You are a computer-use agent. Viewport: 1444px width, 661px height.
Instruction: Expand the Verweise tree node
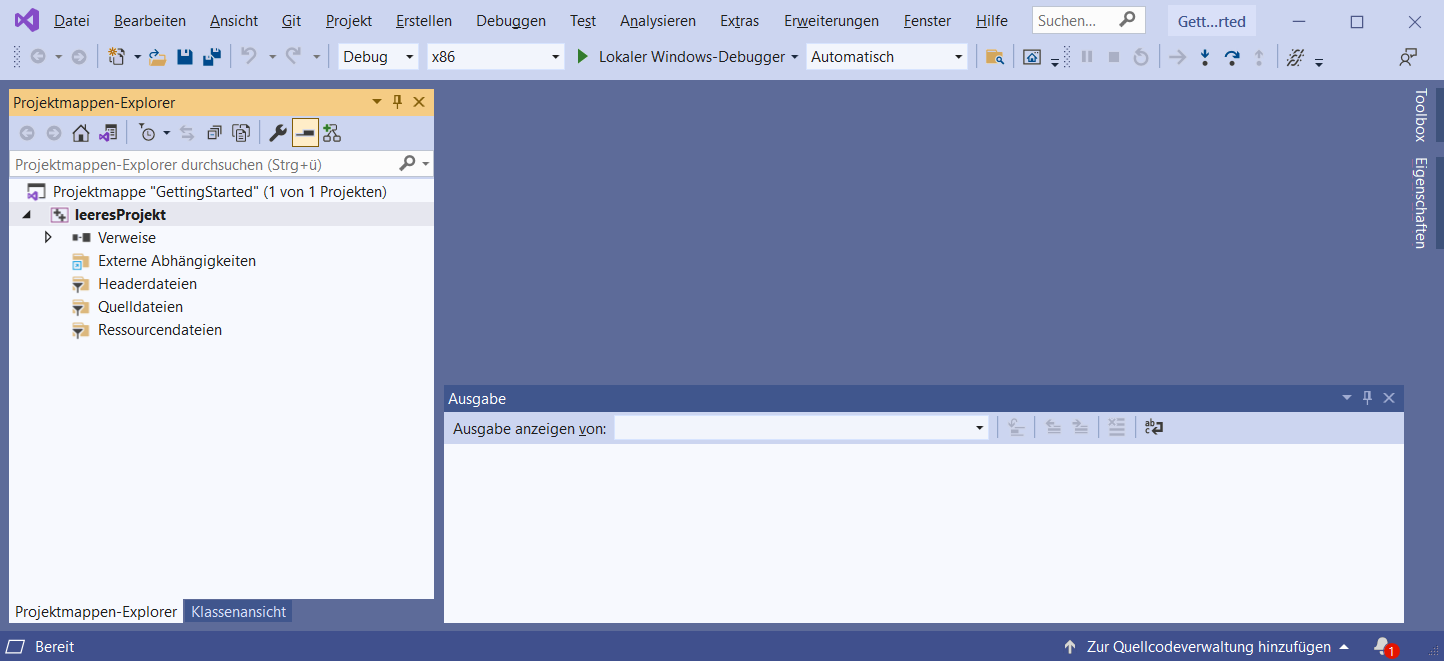pyautogui.click(x=48, y=237)
